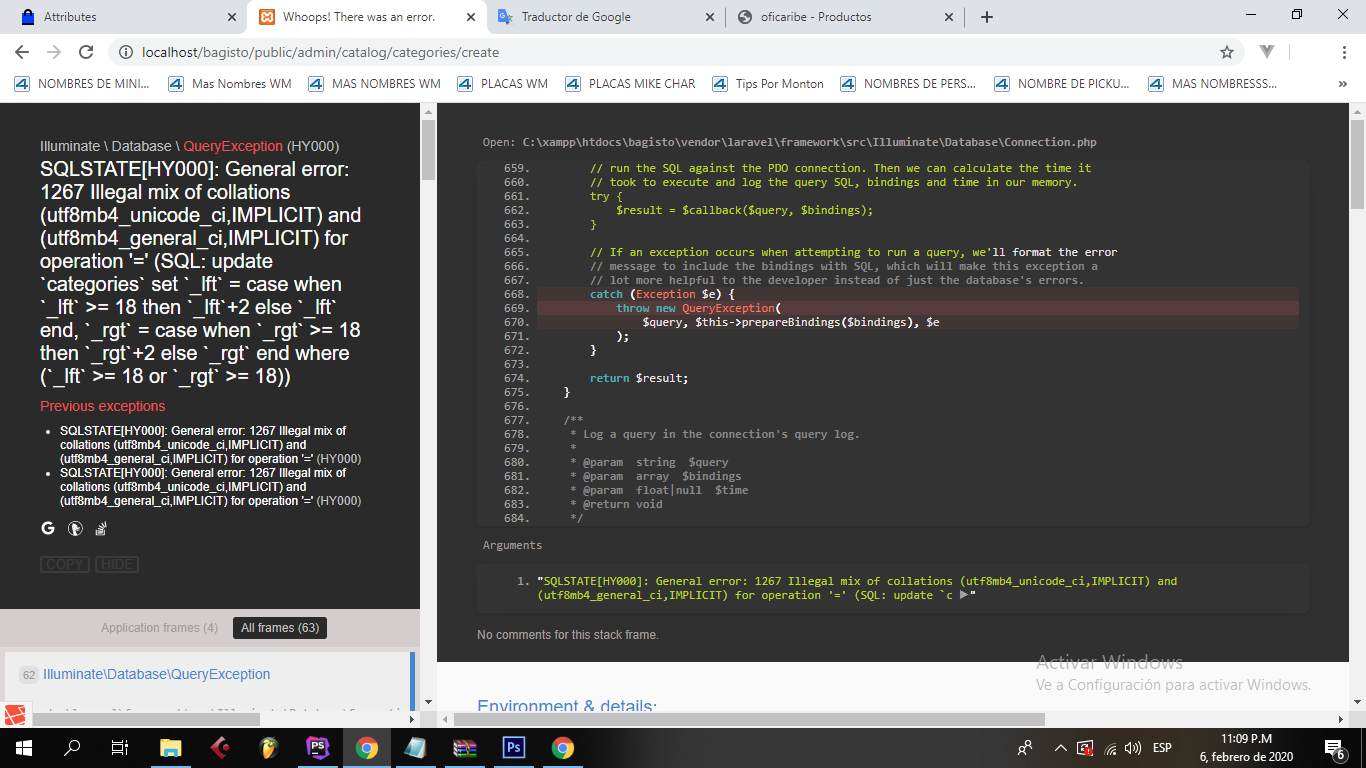The width and height of the screenshot is (1366, 768).
Task: Click the bottom horizontal scrollbar of code panel
Action: (x=749, y=719)
